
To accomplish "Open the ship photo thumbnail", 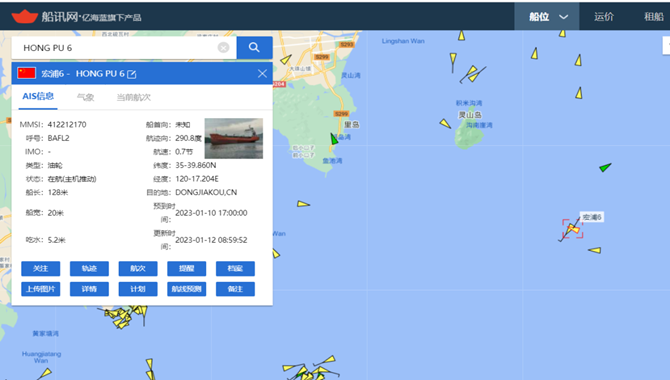I will click(x=234, y=138).
